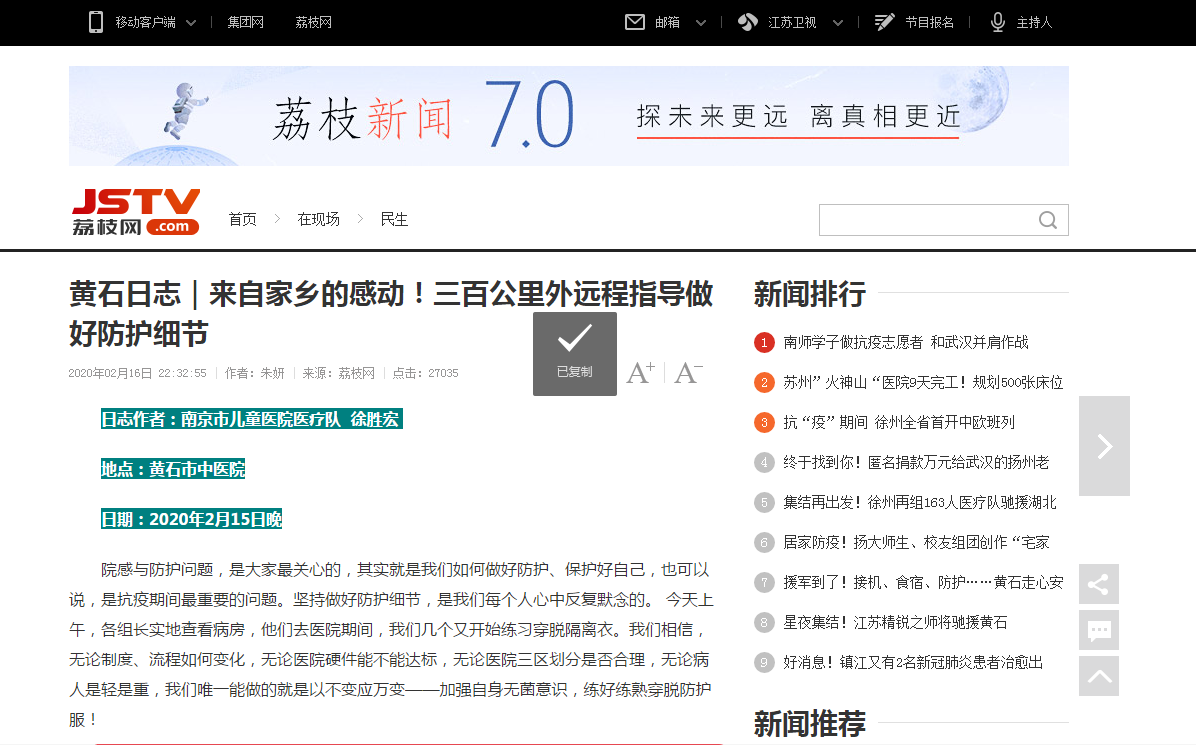Click the back-to-top arrow icon
Image resolution: width=1196 pixels, height=745 pixels.
1099,676
